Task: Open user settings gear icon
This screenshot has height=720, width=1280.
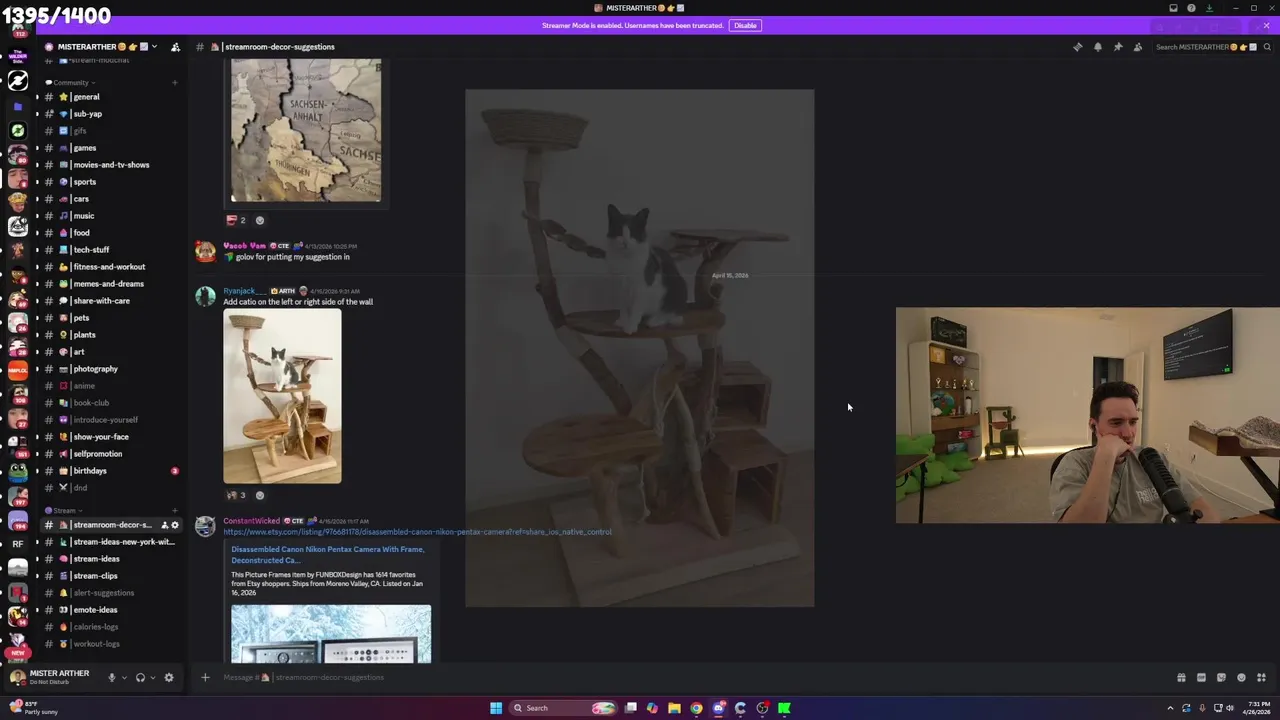Action: click(168, 677)
